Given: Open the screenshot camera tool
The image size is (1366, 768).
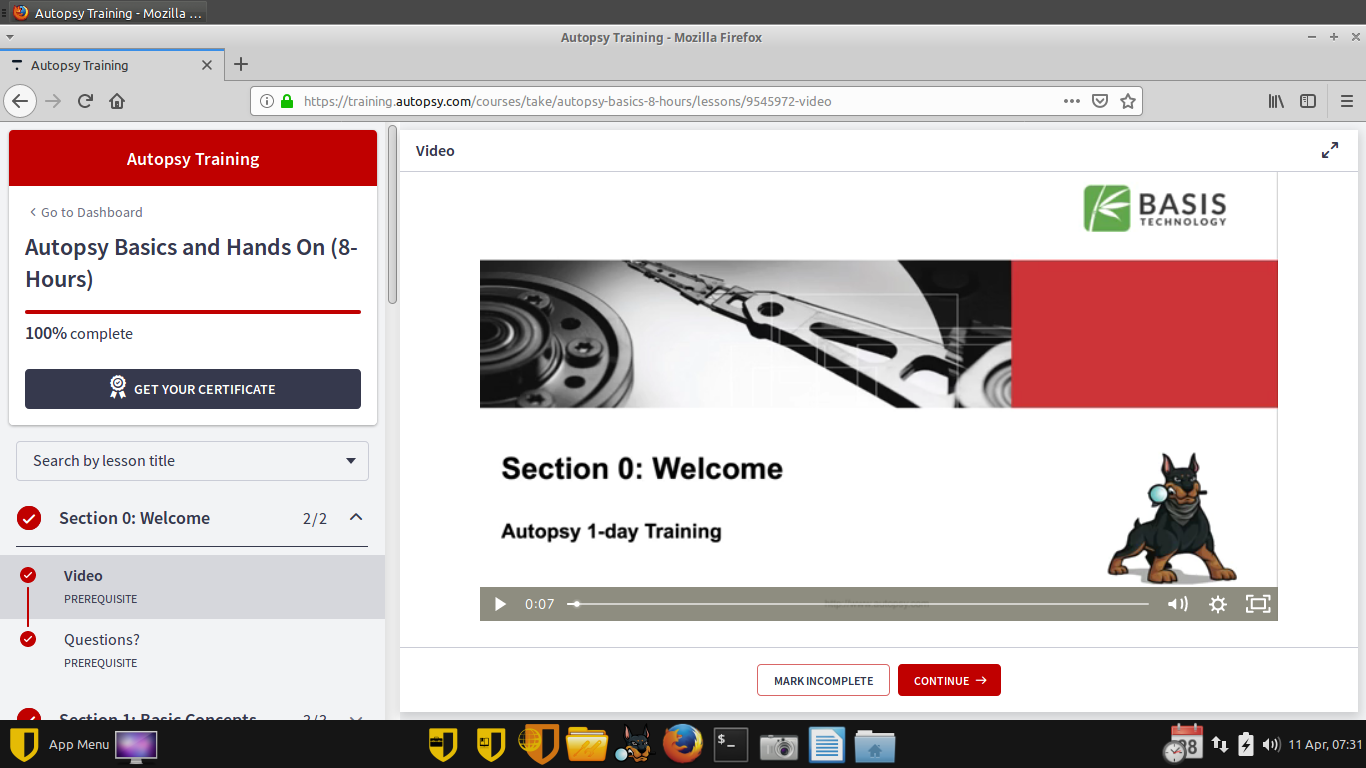Looking at the screenshot, I should 779,746.
